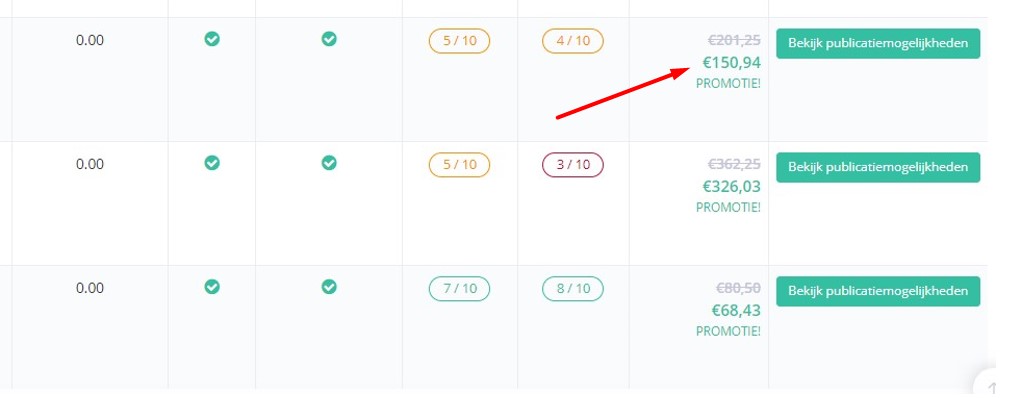
Task: Select the green 7 / 10 score badge
Action: click(459, 289)
